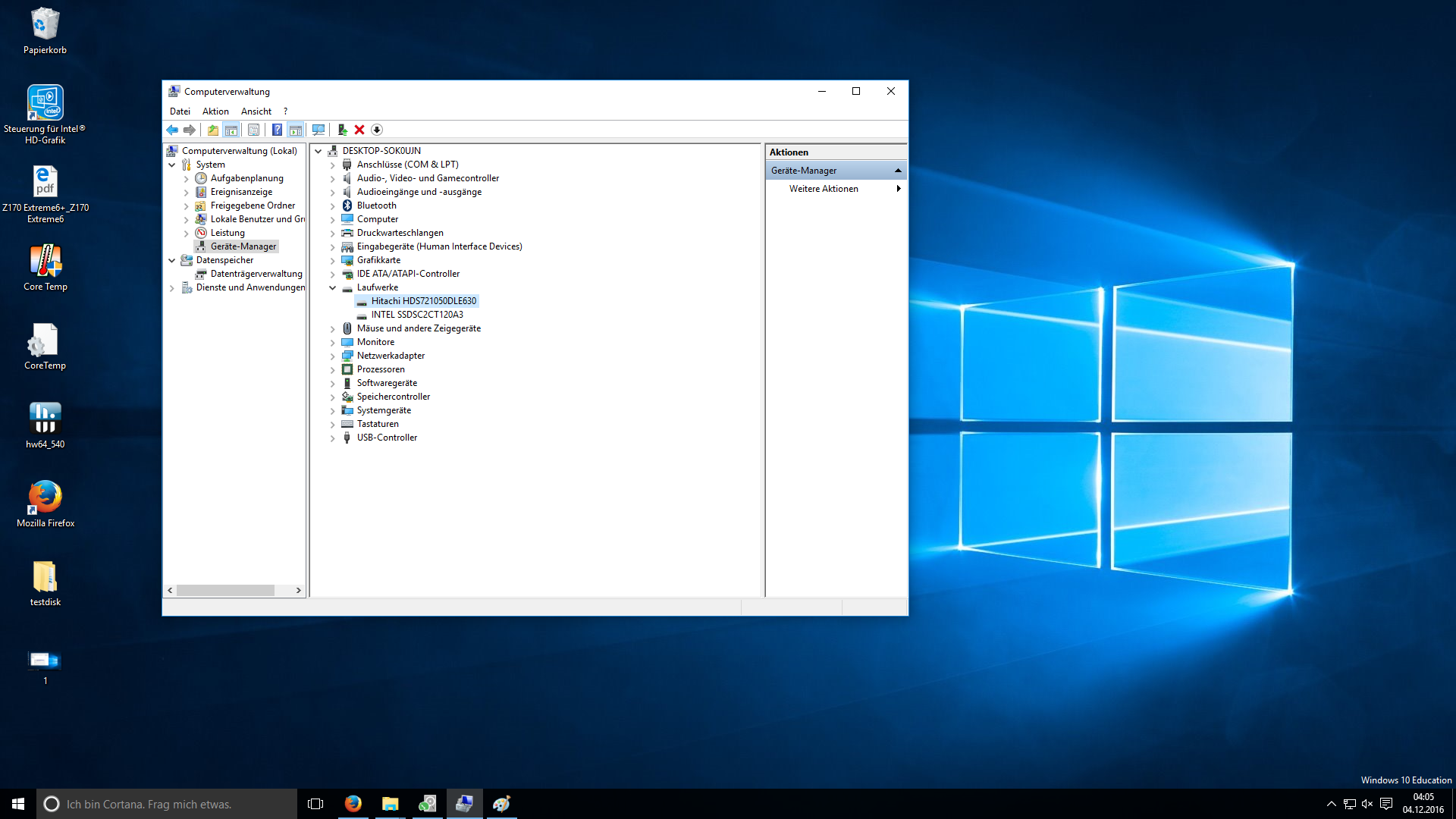The image size is (1456, 819).
Task: Click the Update driver software icon
Action: tap(342, 130)
